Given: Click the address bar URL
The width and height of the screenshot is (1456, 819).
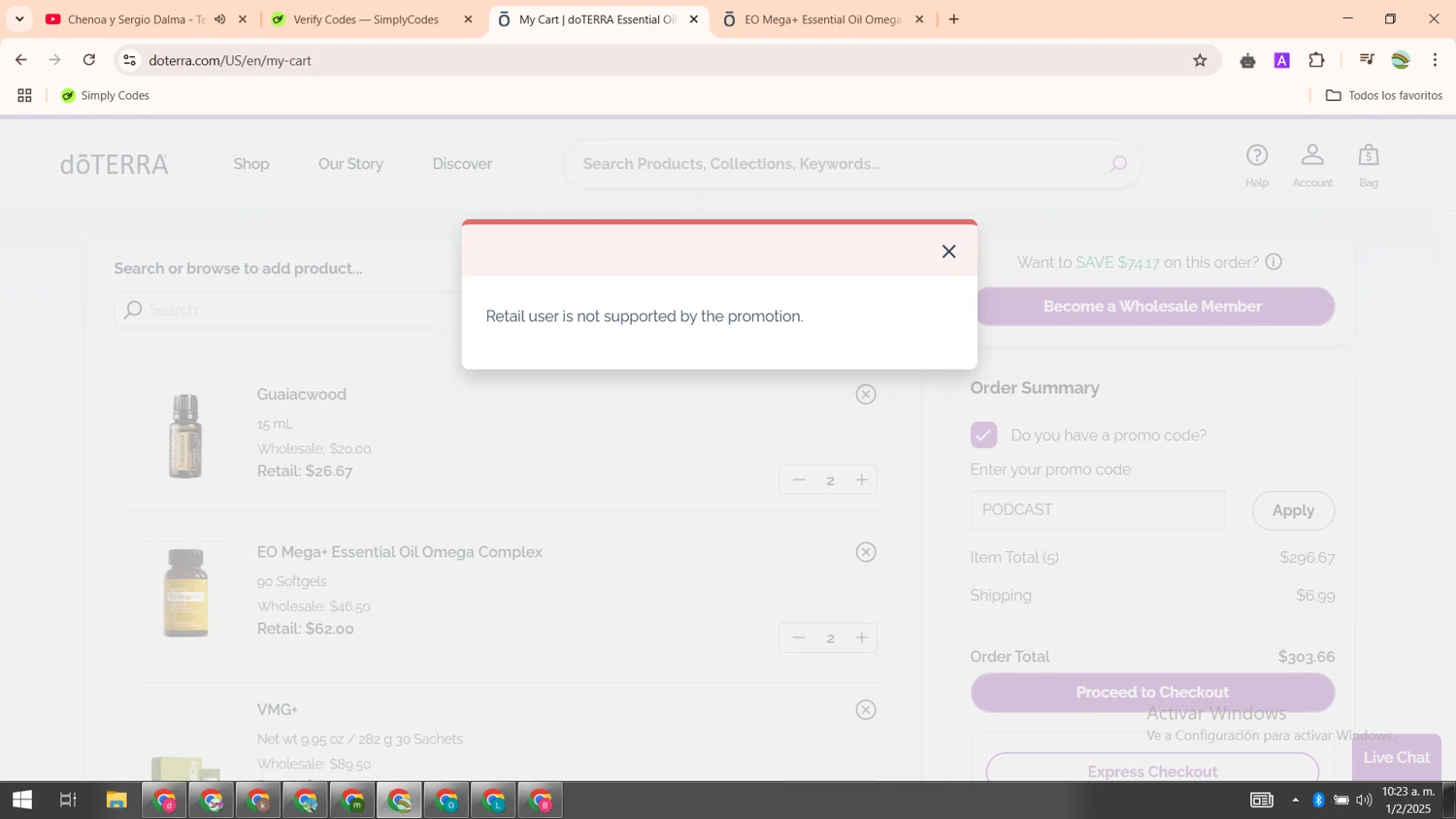Looking at the screenshot, I should [230, 60].
